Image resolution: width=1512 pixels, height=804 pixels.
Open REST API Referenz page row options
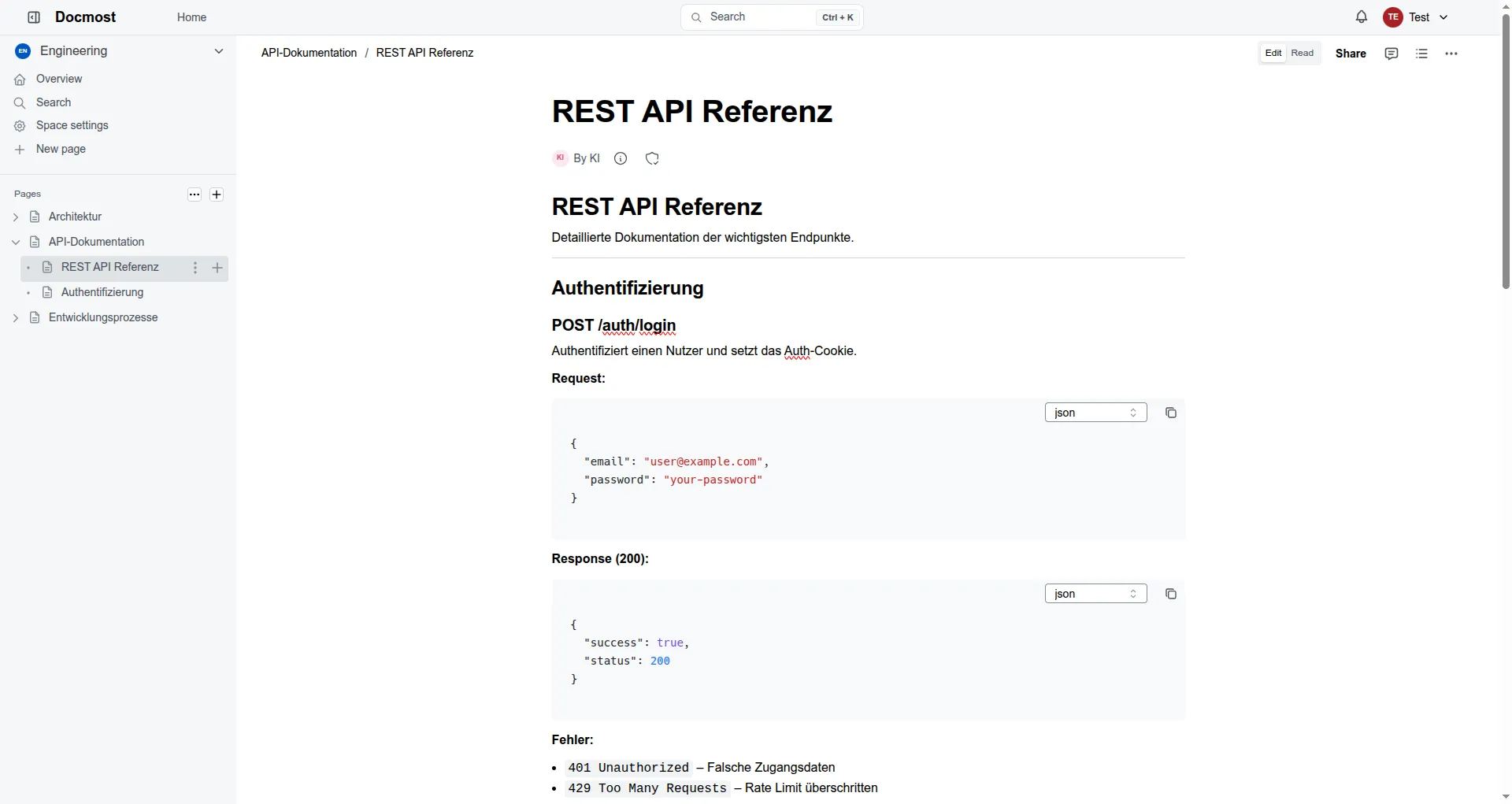pos(195,268)
